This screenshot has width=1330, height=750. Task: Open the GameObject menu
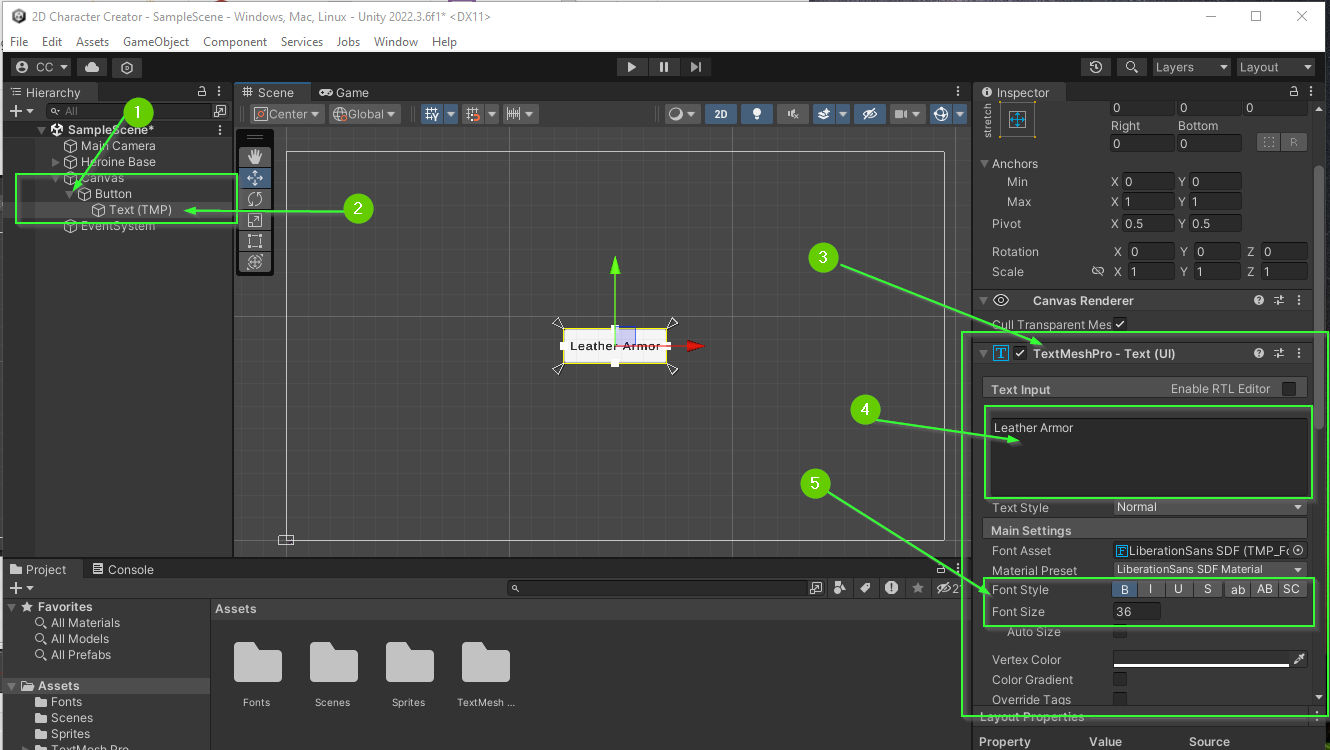pos(156,42)
